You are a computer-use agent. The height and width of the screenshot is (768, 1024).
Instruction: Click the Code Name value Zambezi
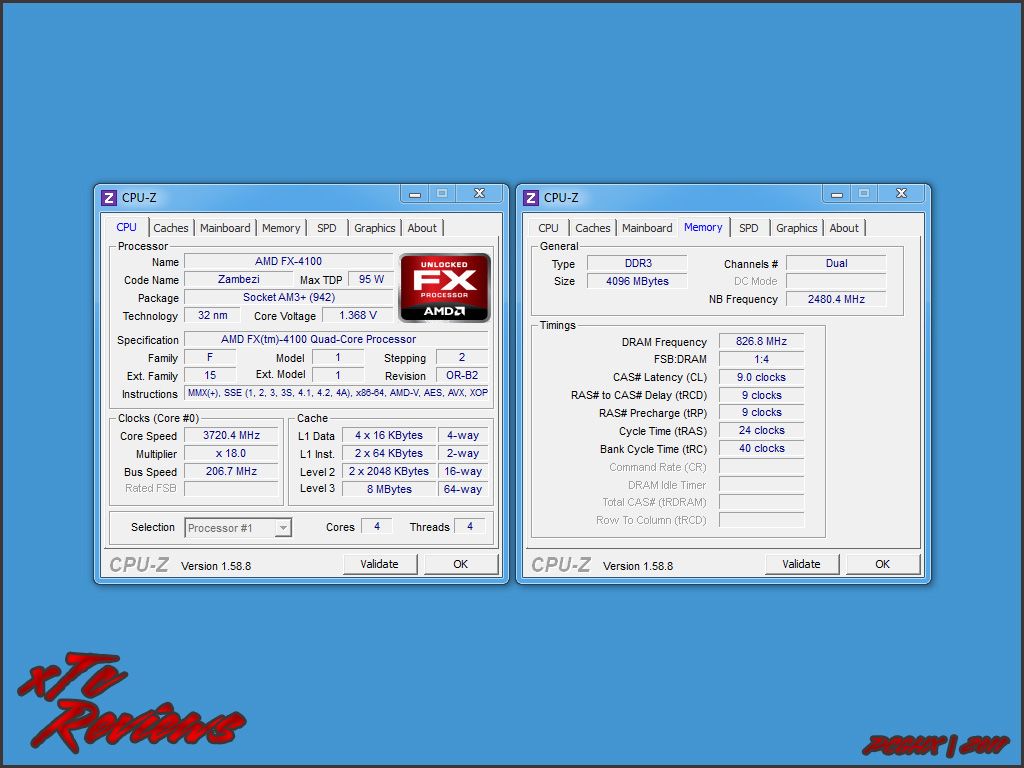click(x=239, y=280)
